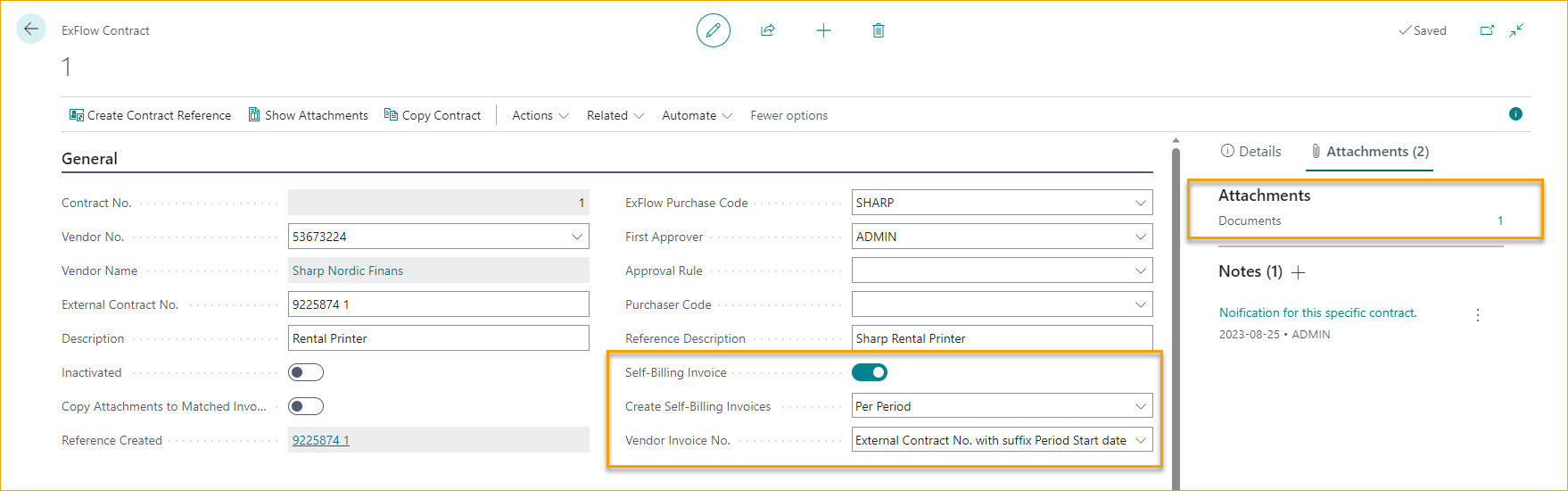The image size is (1568, 491).
Task: Open the note about this specific contract
Action: 1317,312
